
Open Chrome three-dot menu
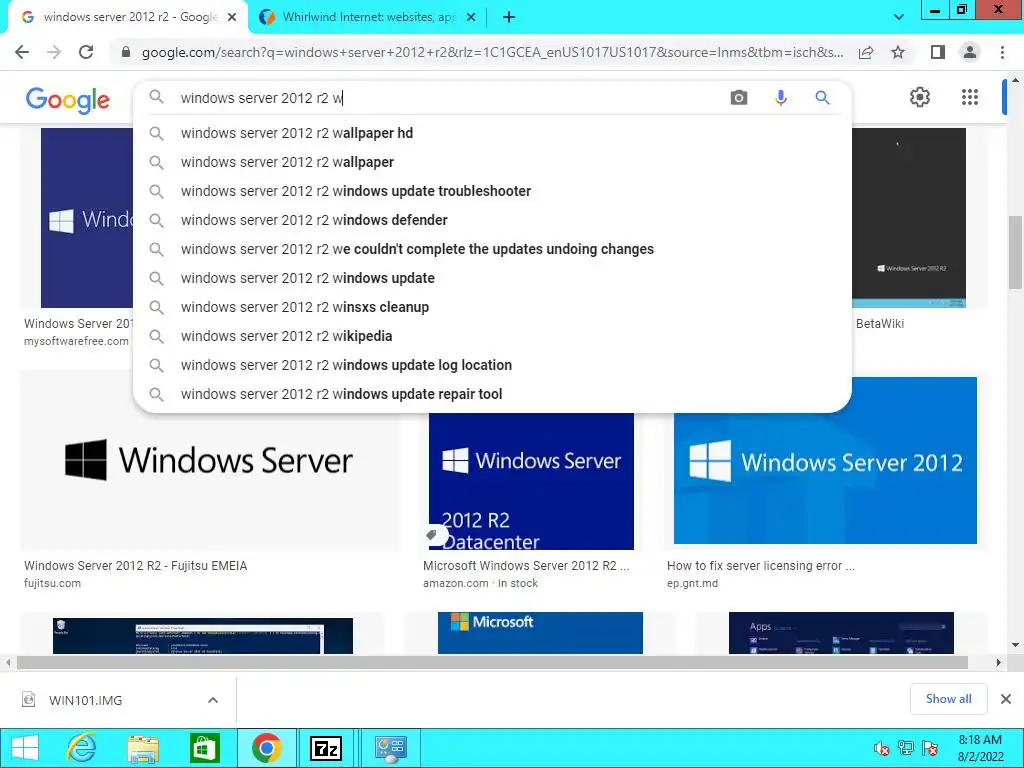point(1002,52)
